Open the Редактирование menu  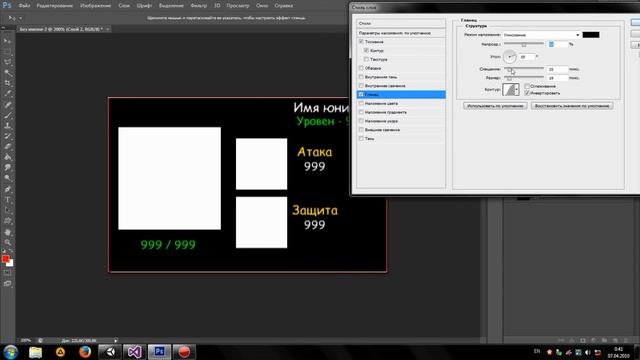[x=55, y=6]
